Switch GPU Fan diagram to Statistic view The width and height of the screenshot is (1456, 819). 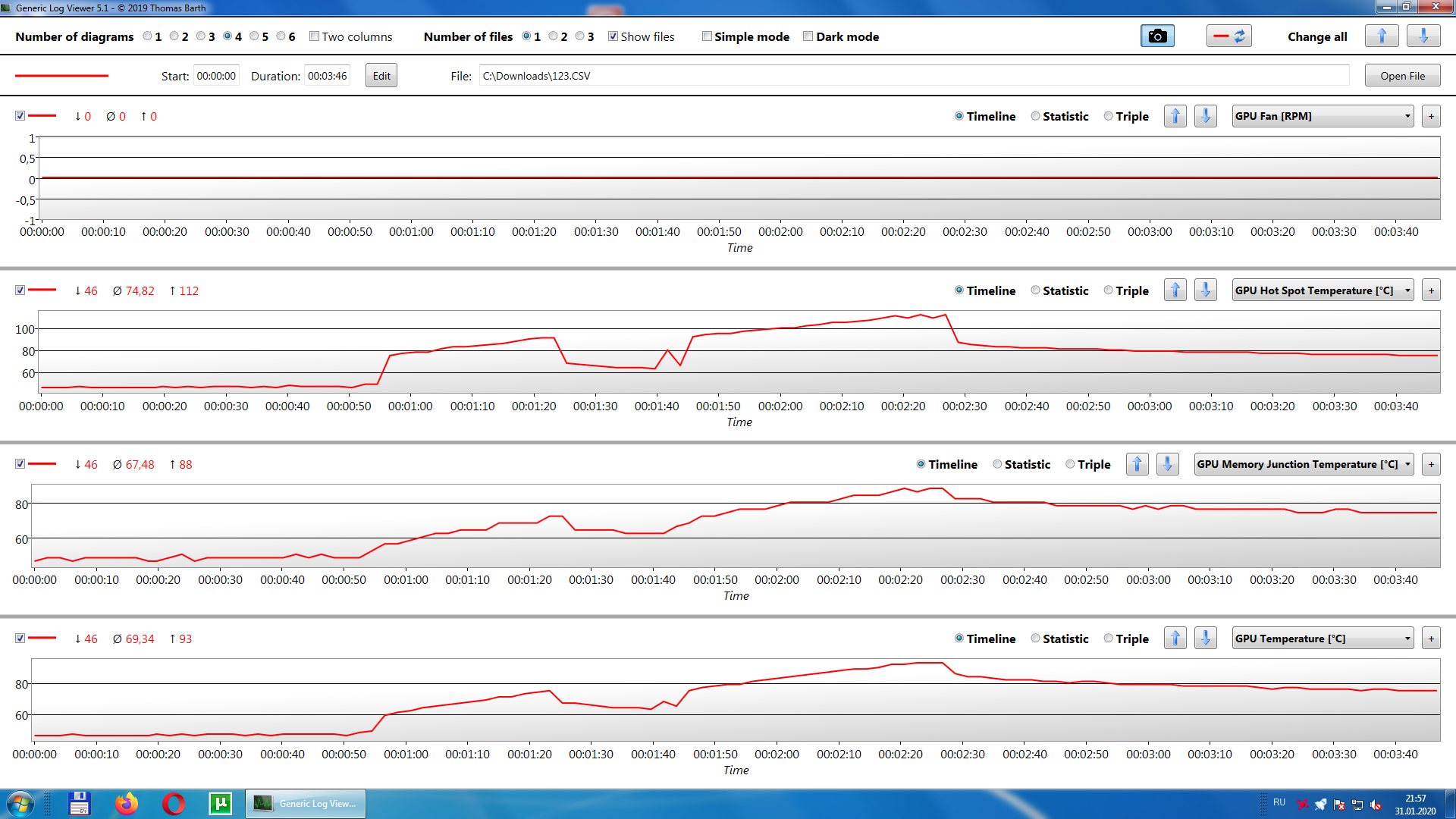[1036, 116]
